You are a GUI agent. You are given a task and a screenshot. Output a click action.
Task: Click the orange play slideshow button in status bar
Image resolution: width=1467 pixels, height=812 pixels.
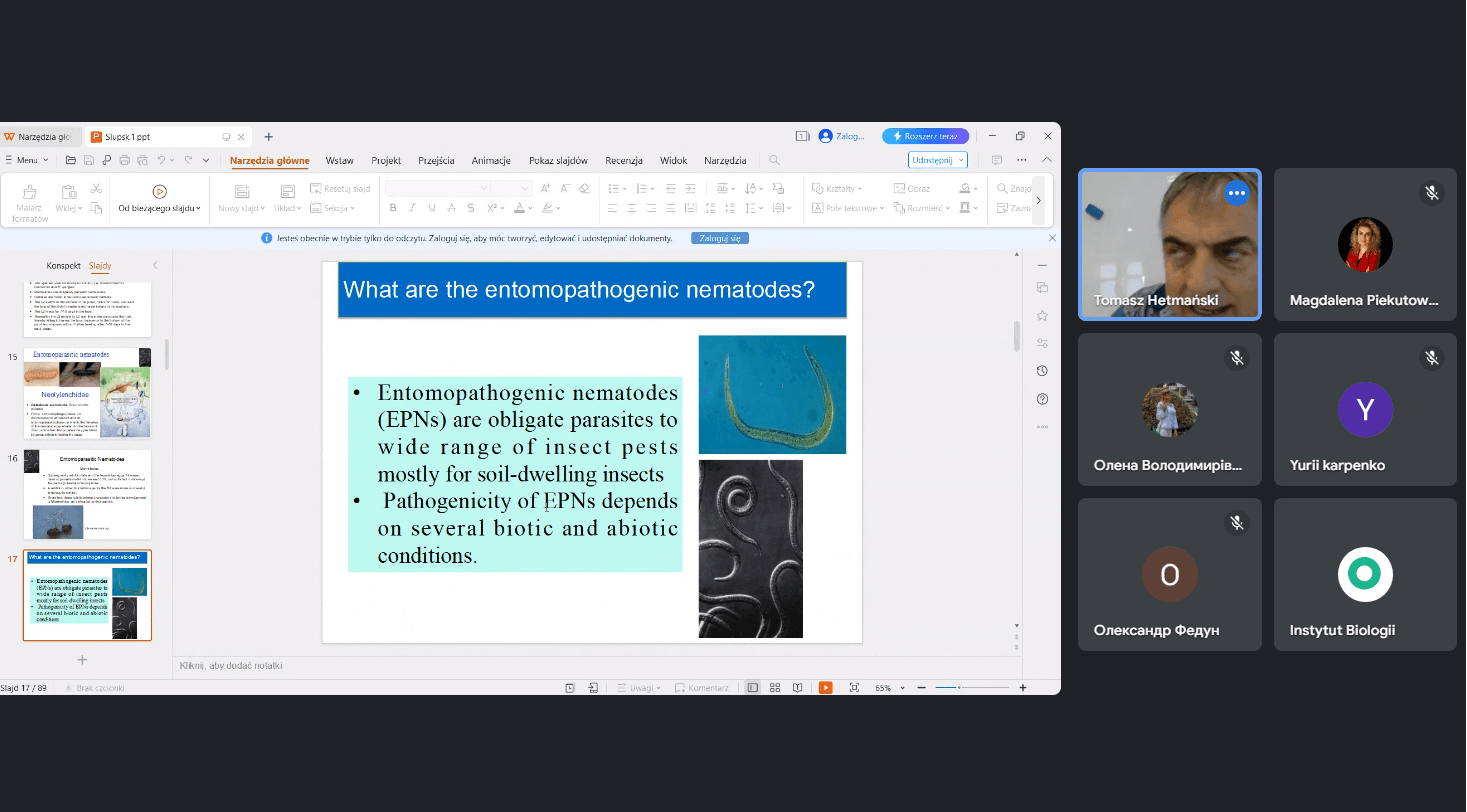(x=825, y=688)
